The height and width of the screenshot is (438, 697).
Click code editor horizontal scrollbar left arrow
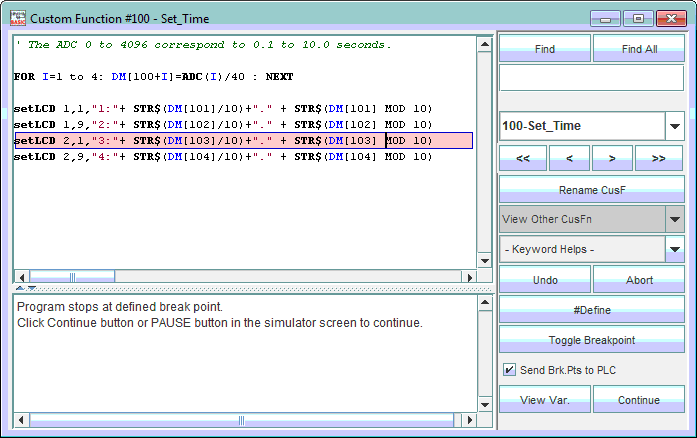pyautogui.click(x=22, y=277)
